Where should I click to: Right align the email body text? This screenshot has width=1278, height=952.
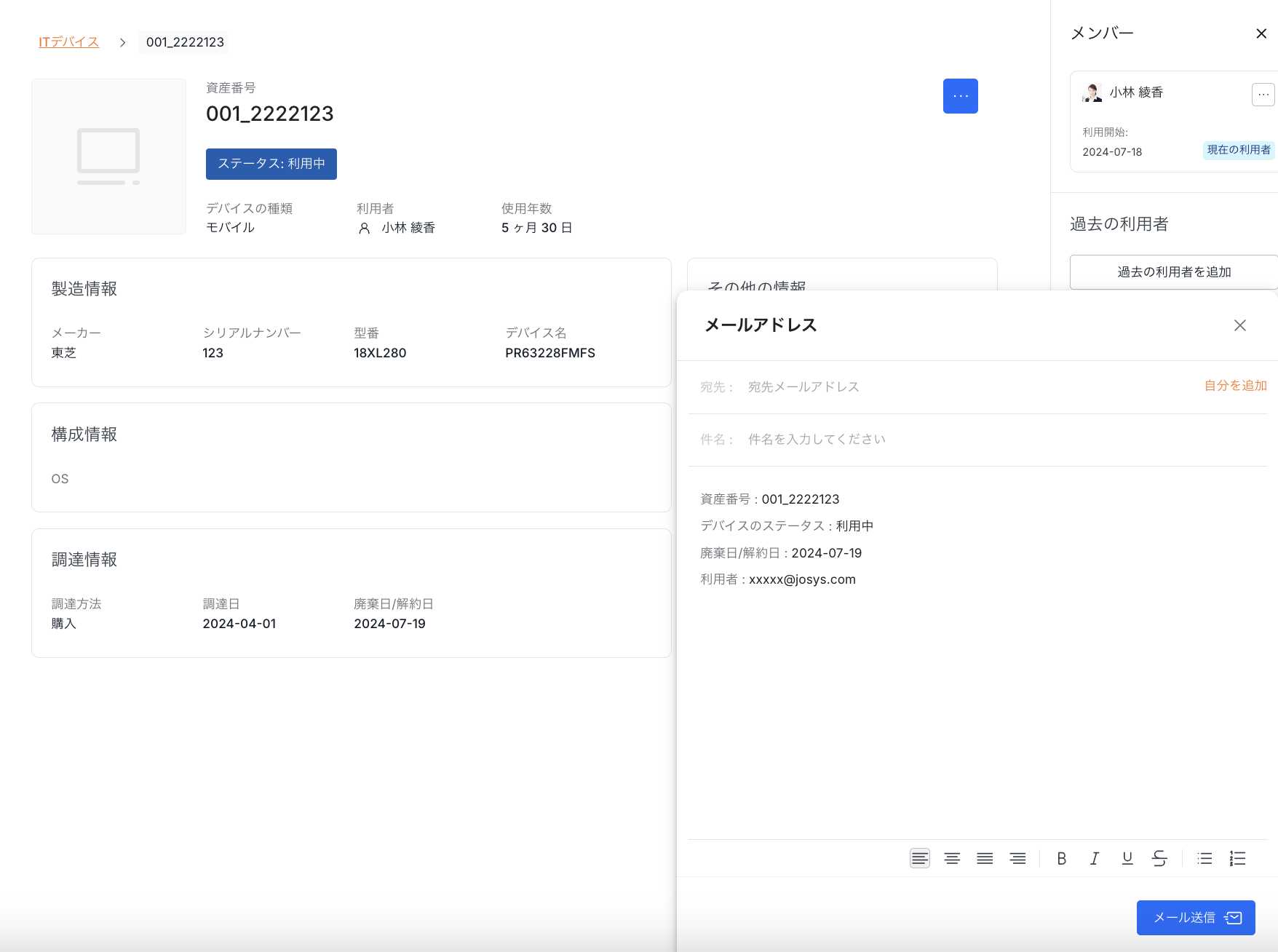(x=1017, y=858)
